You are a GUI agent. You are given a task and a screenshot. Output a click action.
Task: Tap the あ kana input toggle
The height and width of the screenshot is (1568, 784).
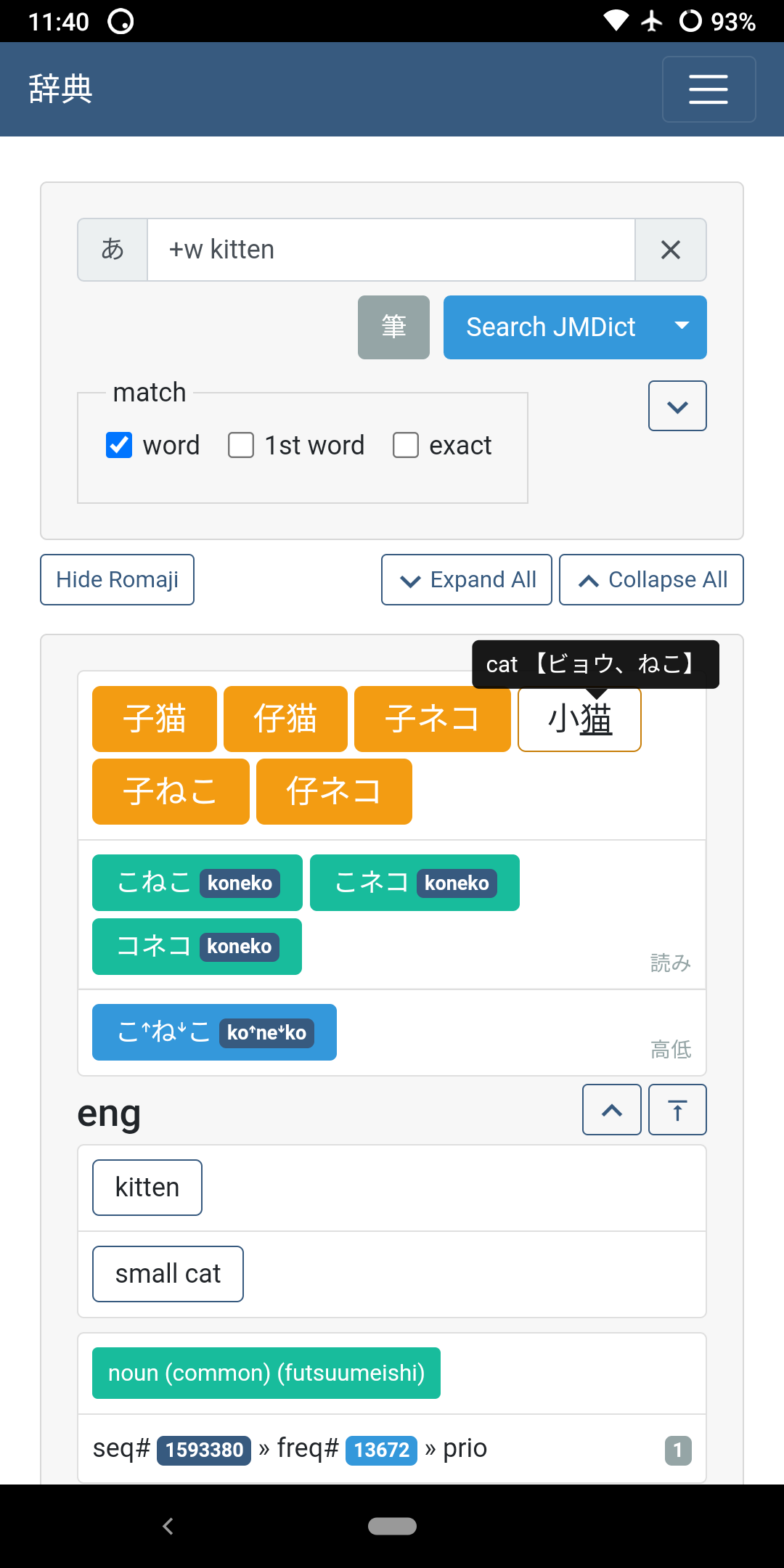tap(113, 250)
